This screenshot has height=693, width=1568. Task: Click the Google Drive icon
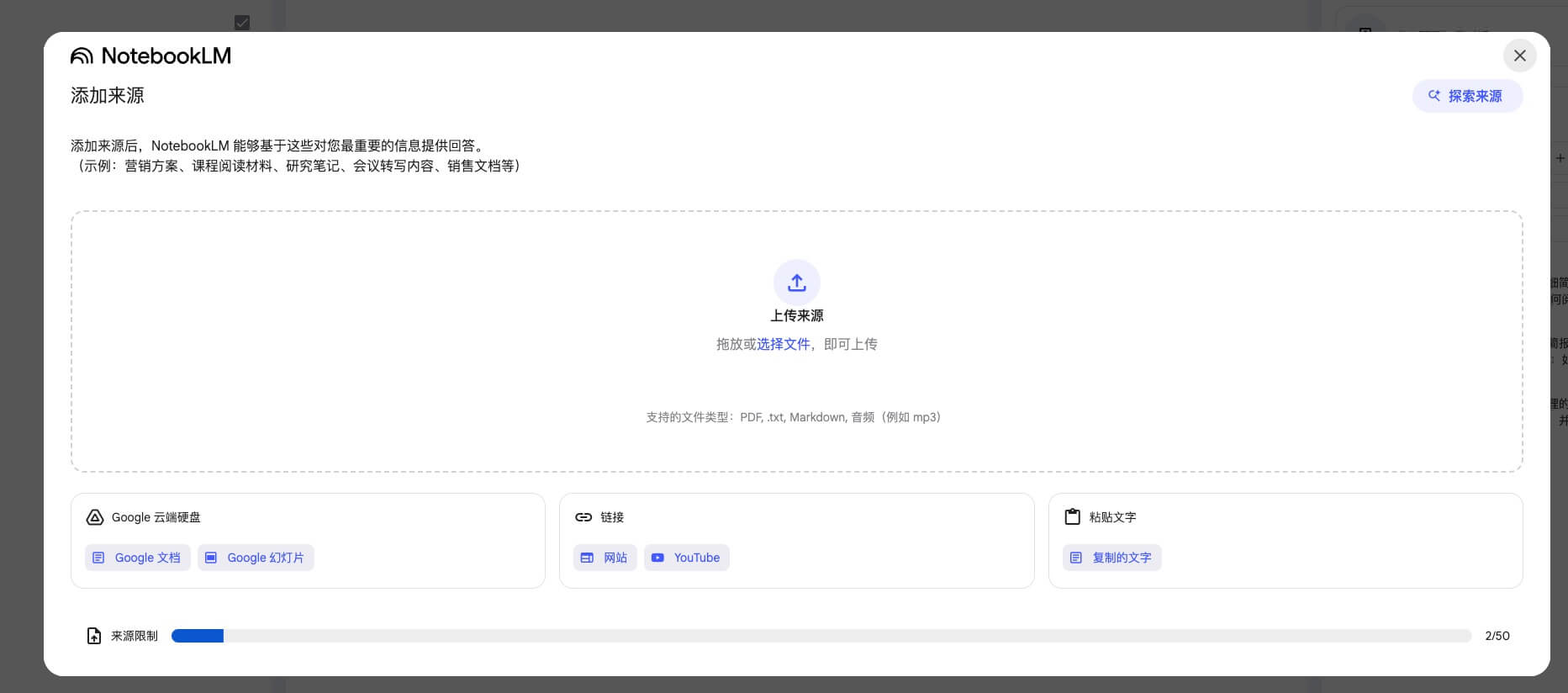(x=95, y=517)
